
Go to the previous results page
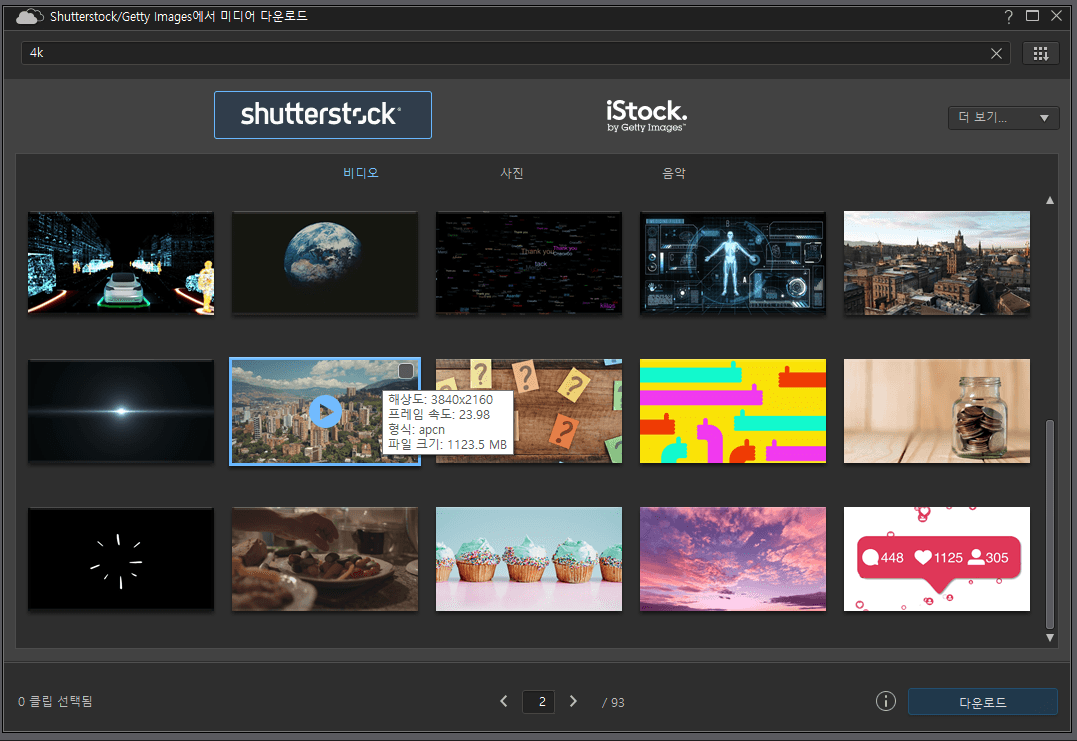point(504,701)
